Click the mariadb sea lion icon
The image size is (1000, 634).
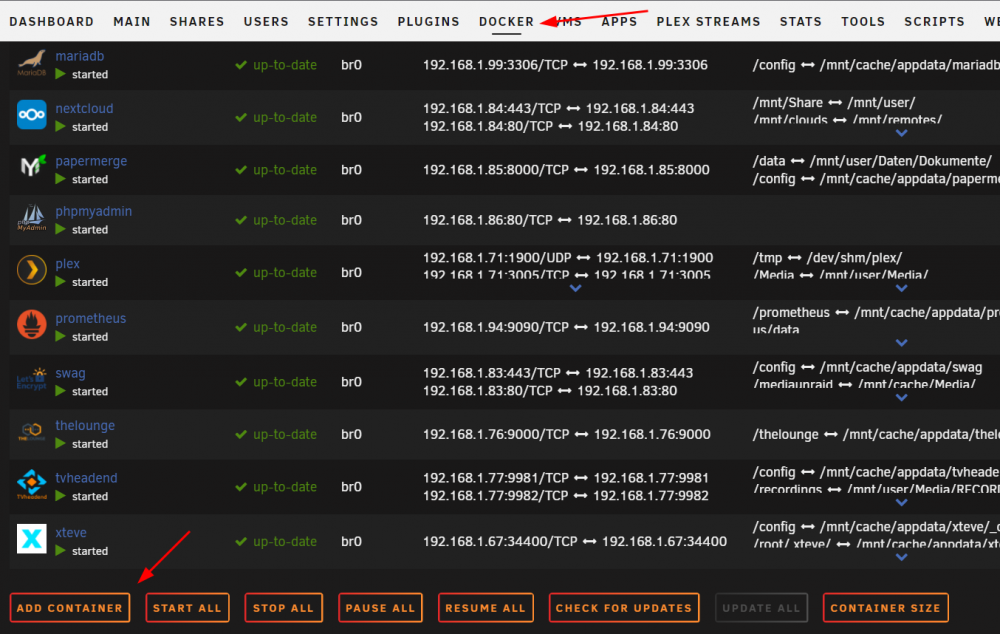[31, 63]
